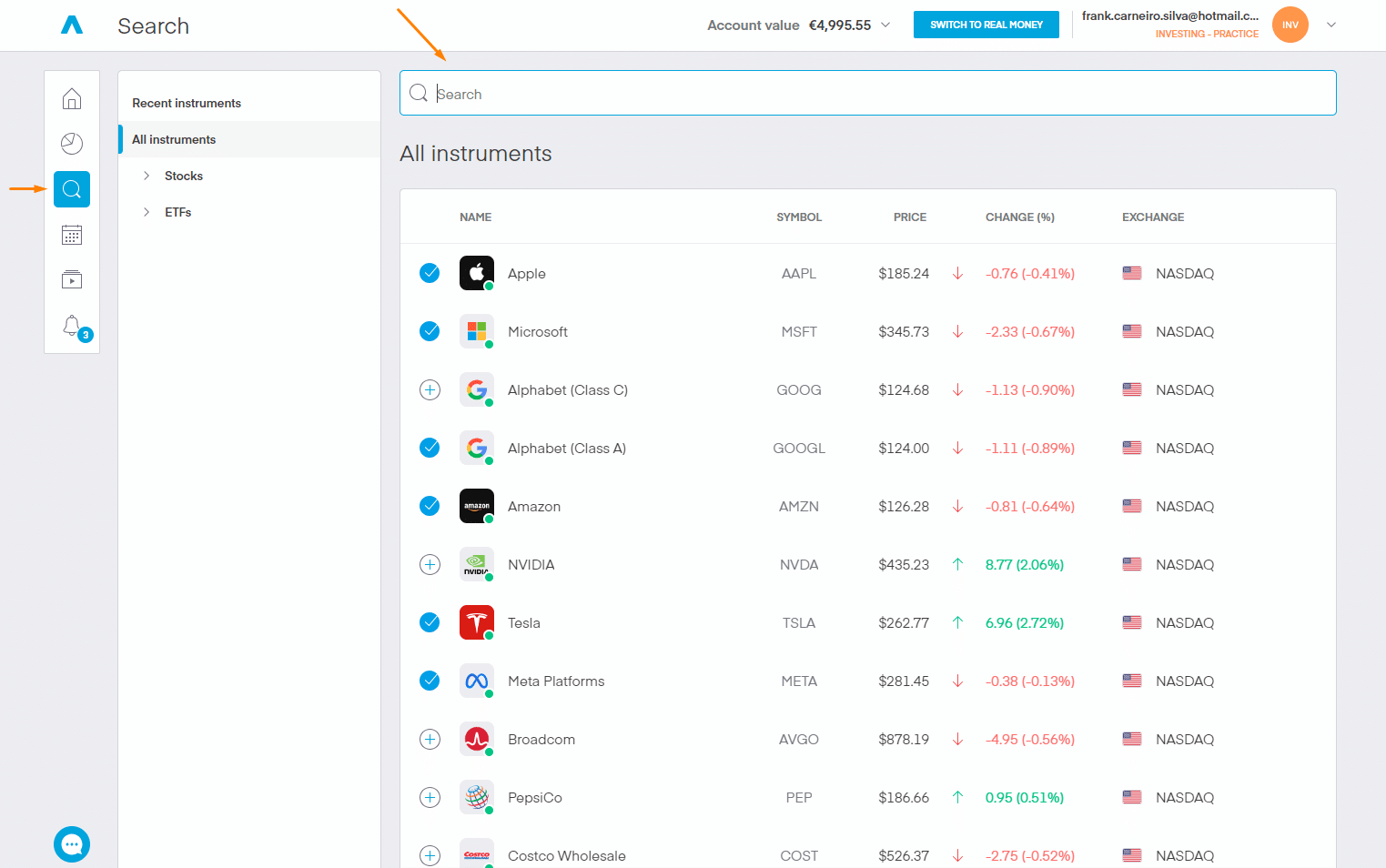Open the Home icon in sidebar

coord(72,98)
